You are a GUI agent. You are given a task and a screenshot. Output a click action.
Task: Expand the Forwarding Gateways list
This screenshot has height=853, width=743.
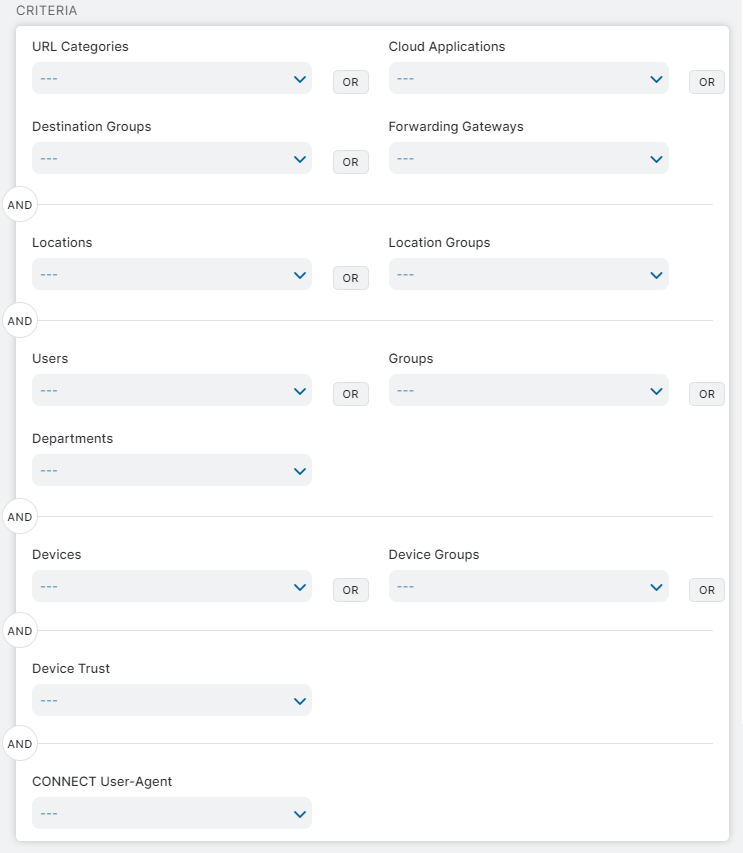click(x=528, y=158)
